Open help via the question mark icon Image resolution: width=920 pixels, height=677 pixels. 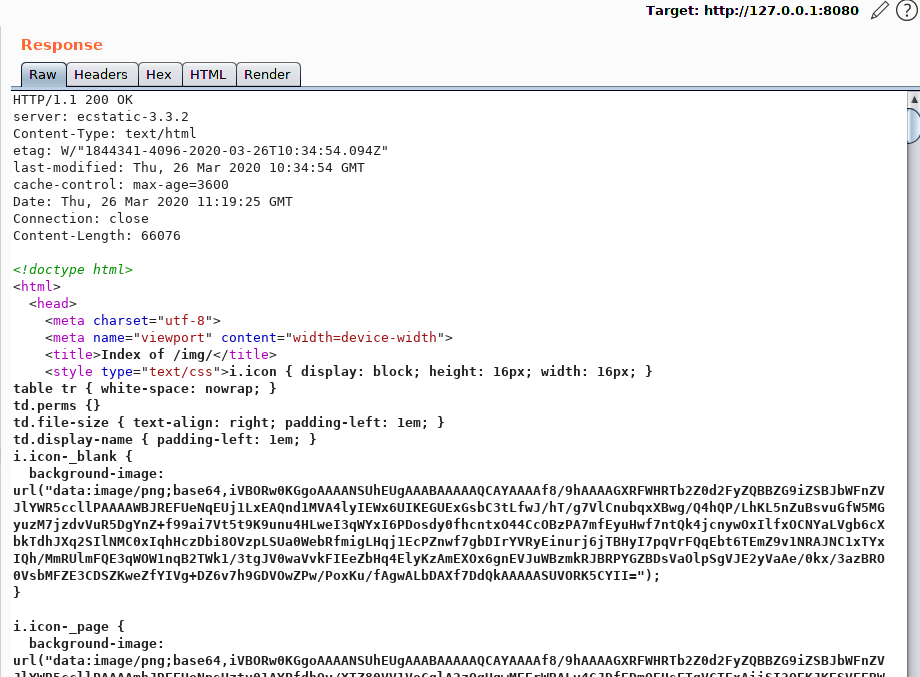click(906, 11)
